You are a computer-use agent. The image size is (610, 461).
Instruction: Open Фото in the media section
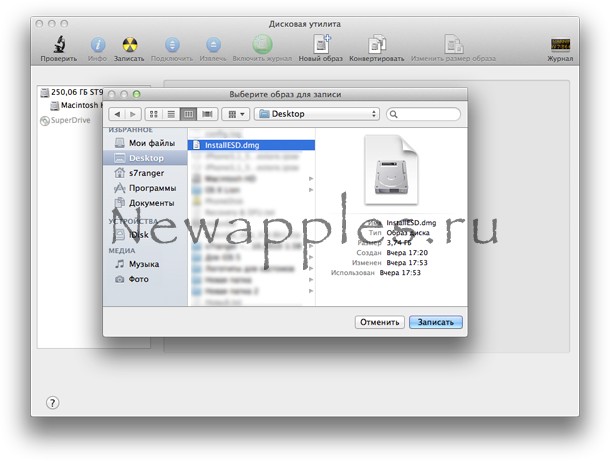[145, 279]
